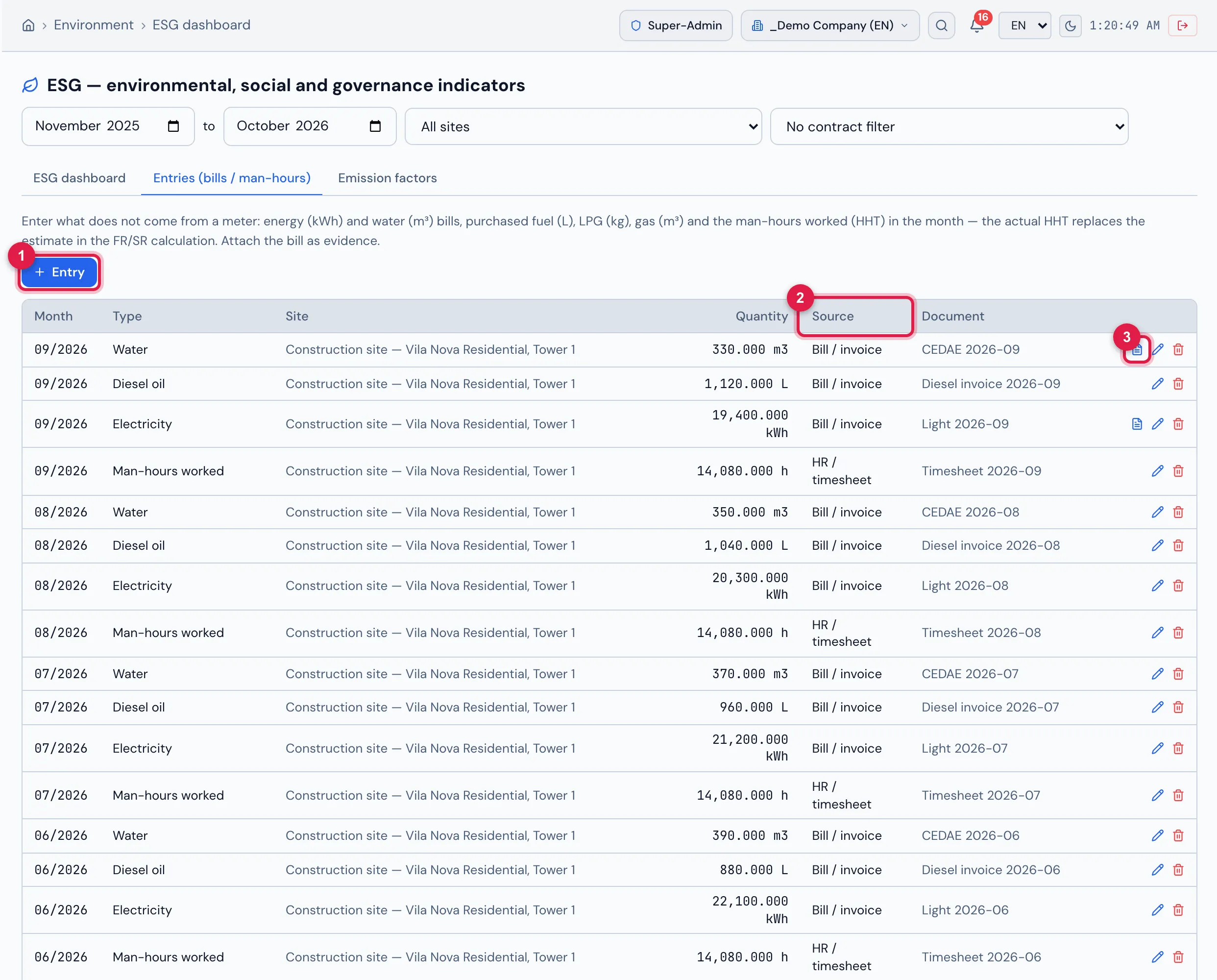Delete the CEDAE 2026-09 entry
The height and width of the screenshot is (980, 1217).
tap(1178, 349)
